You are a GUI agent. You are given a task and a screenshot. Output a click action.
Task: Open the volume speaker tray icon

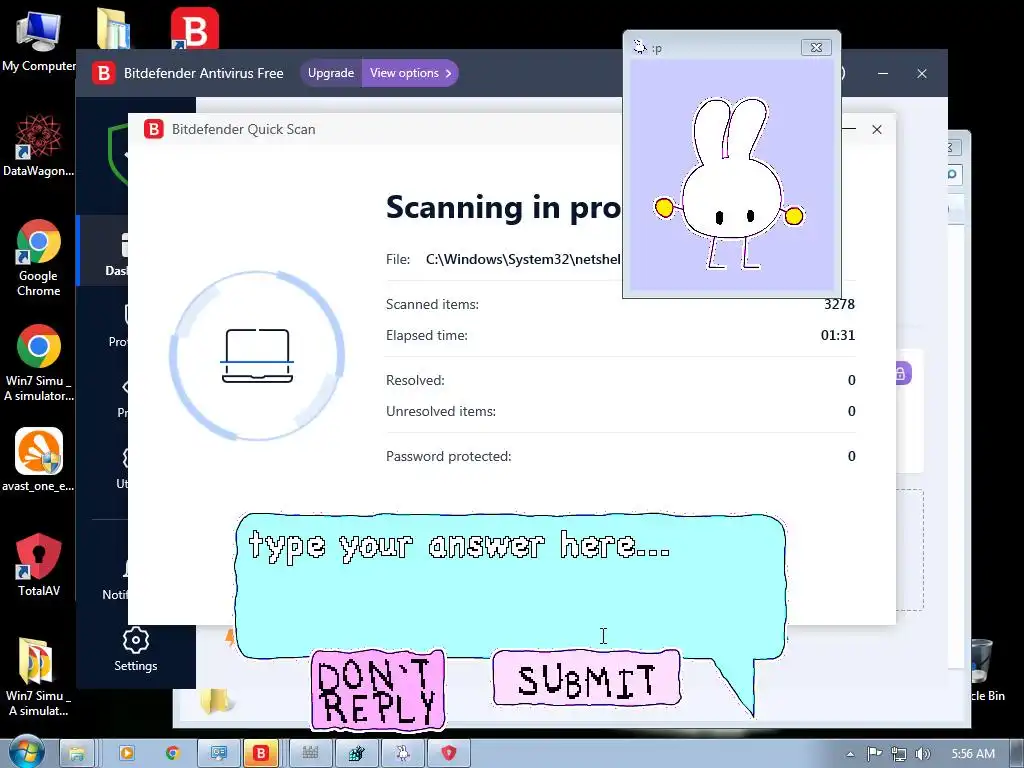923,754
